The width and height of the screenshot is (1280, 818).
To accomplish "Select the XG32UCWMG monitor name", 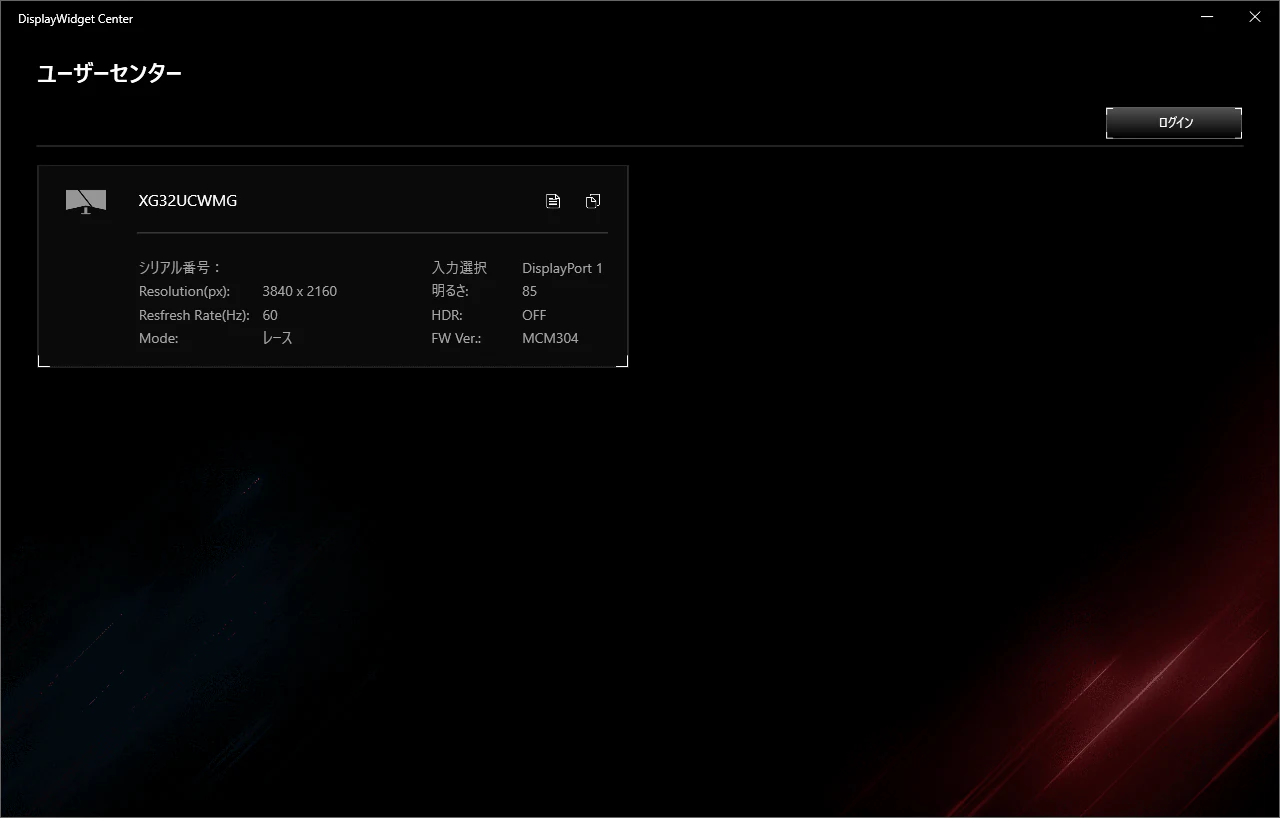I will [188, 201].
